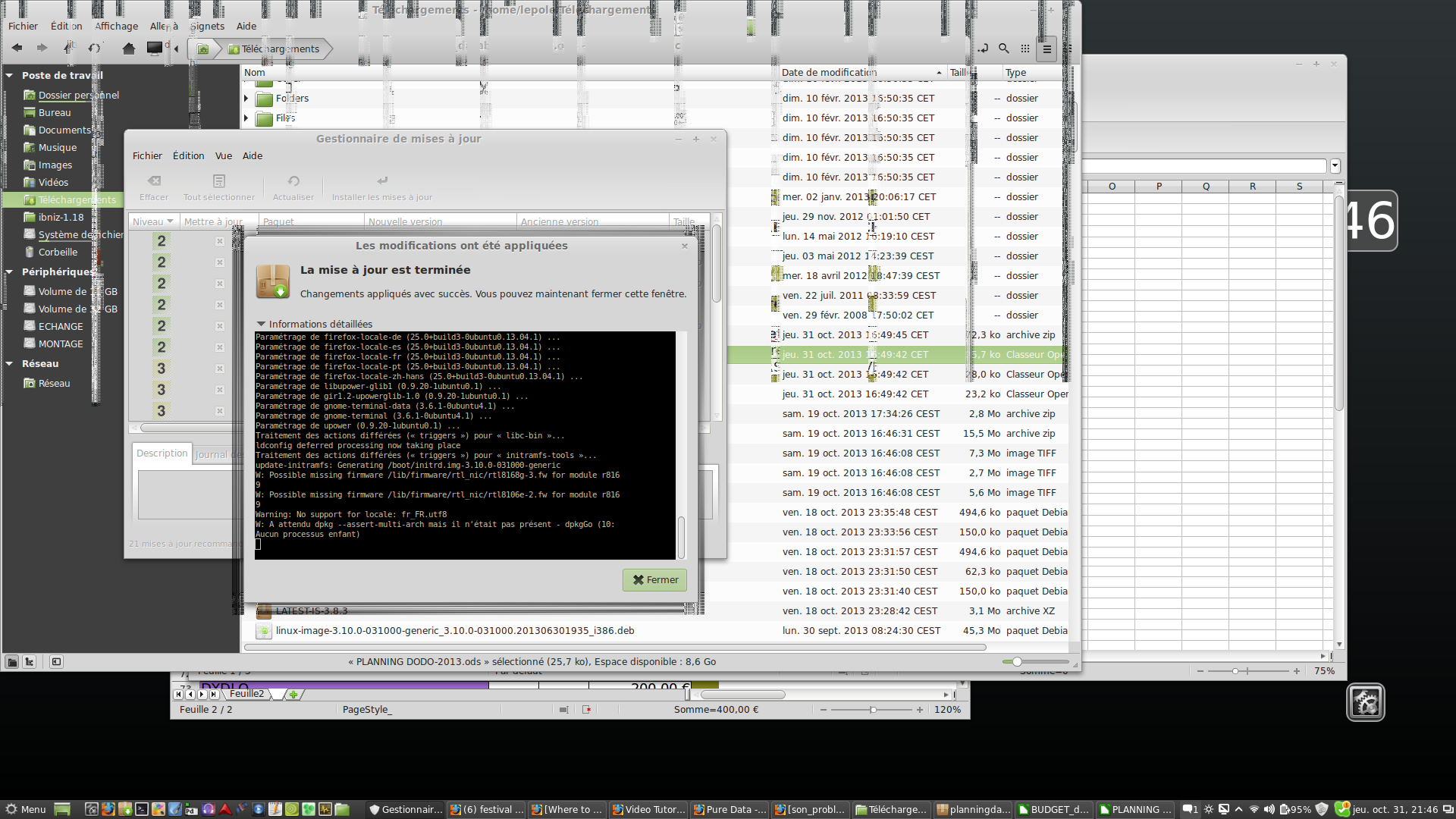
Task: Click the computer icon in toolbar
Action: (x=154, y=49)
